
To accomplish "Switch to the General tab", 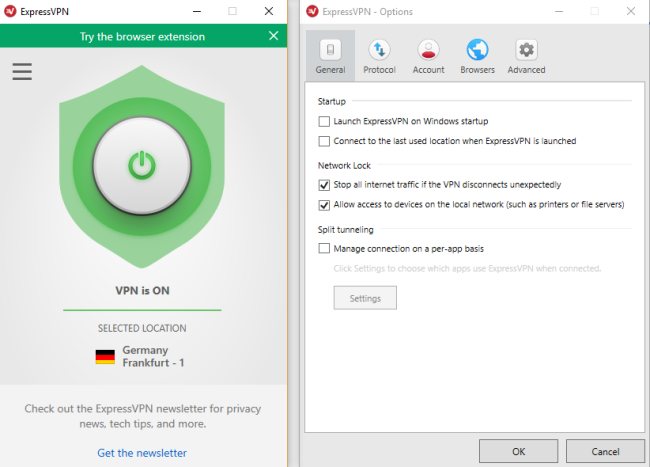I will (330, 56).
